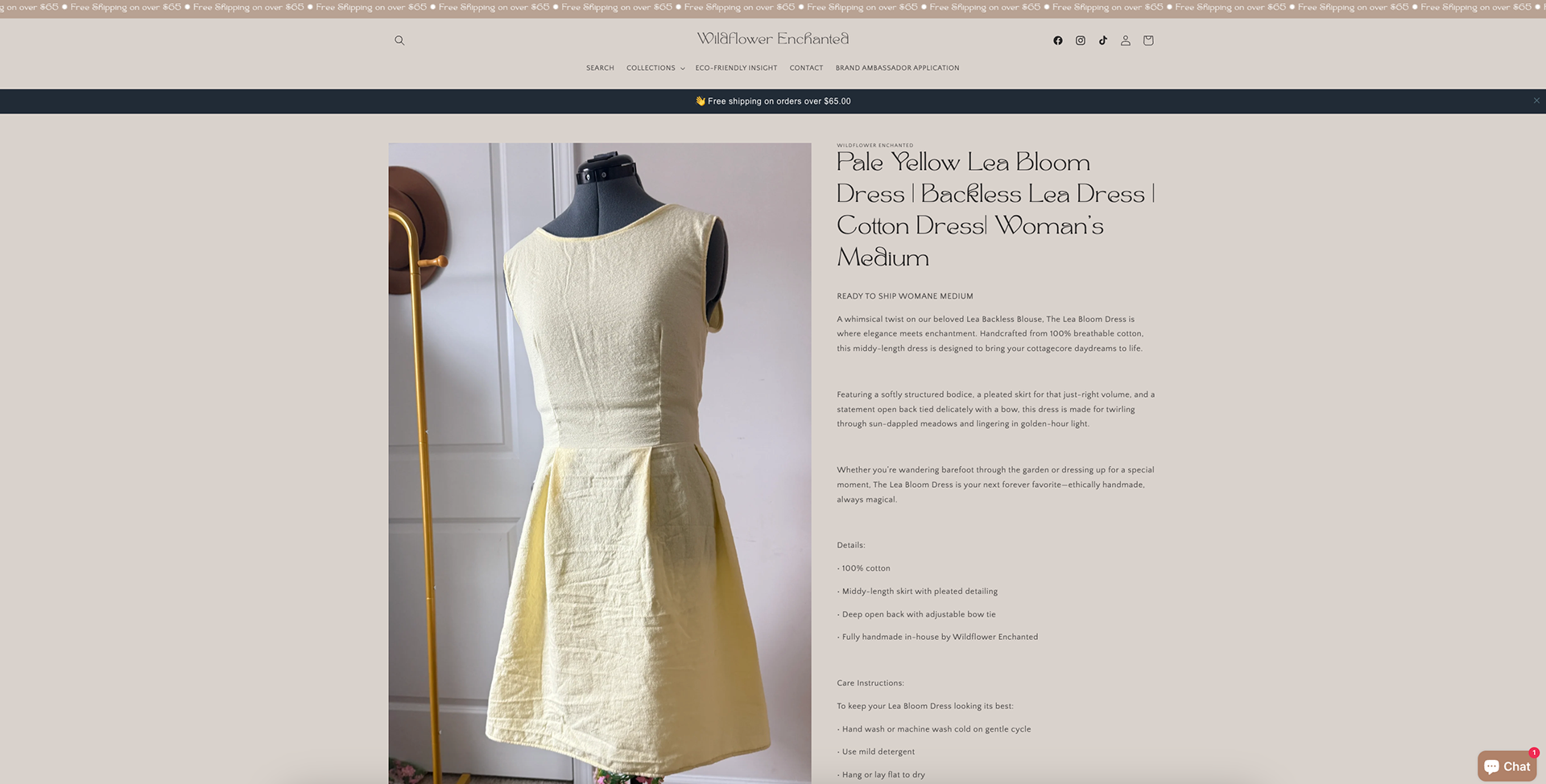This screenshot has width=1546, height=784.
Task: Expand the Collections dropdown menu
Action: pos(655,68)
